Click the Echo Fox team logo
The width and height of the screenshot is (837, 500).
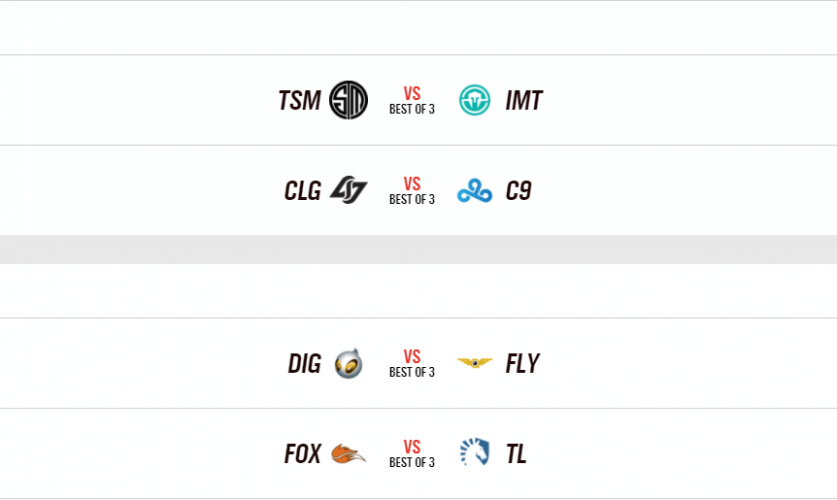[x=348, y=454]
